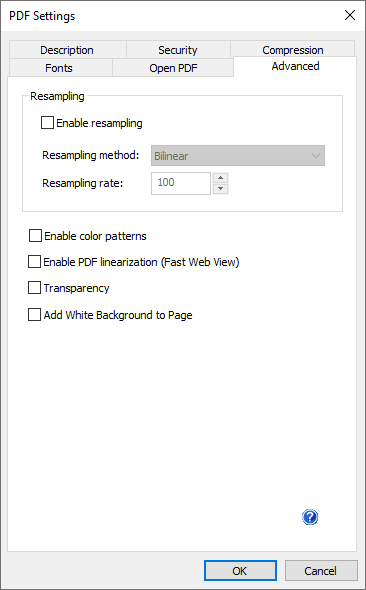Expand the Resampling method Bilinear dropdown
Screen dimensions: 366x590
[238, 156]
